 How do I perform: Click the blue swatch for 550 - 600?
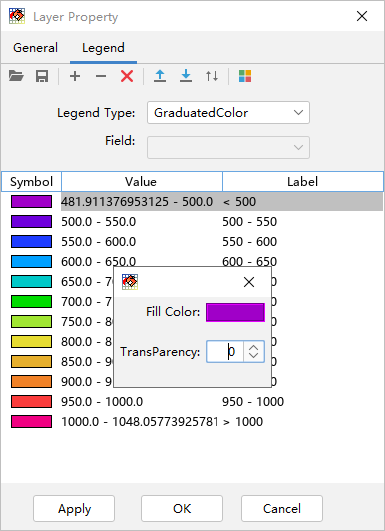coord(31,241)
